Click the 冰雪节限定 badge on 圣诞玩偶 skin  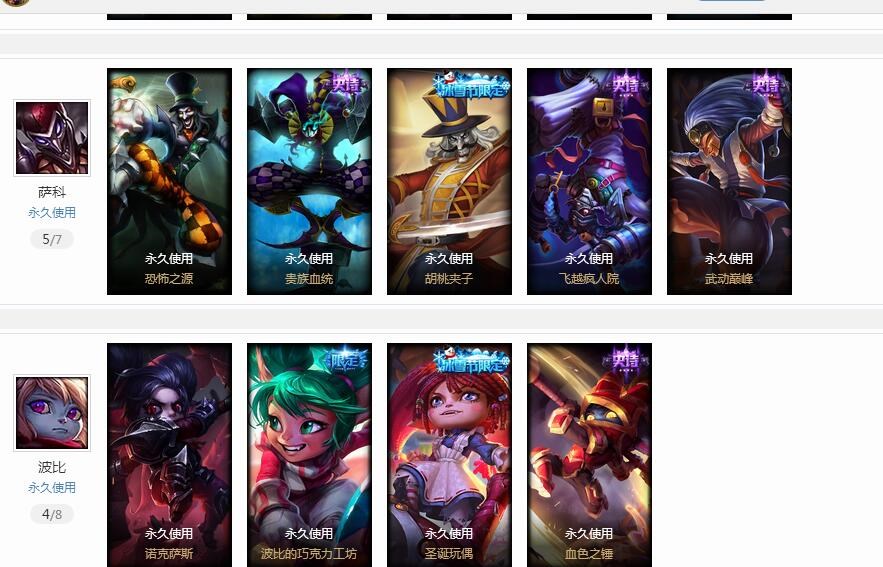[x=471, y=360]
